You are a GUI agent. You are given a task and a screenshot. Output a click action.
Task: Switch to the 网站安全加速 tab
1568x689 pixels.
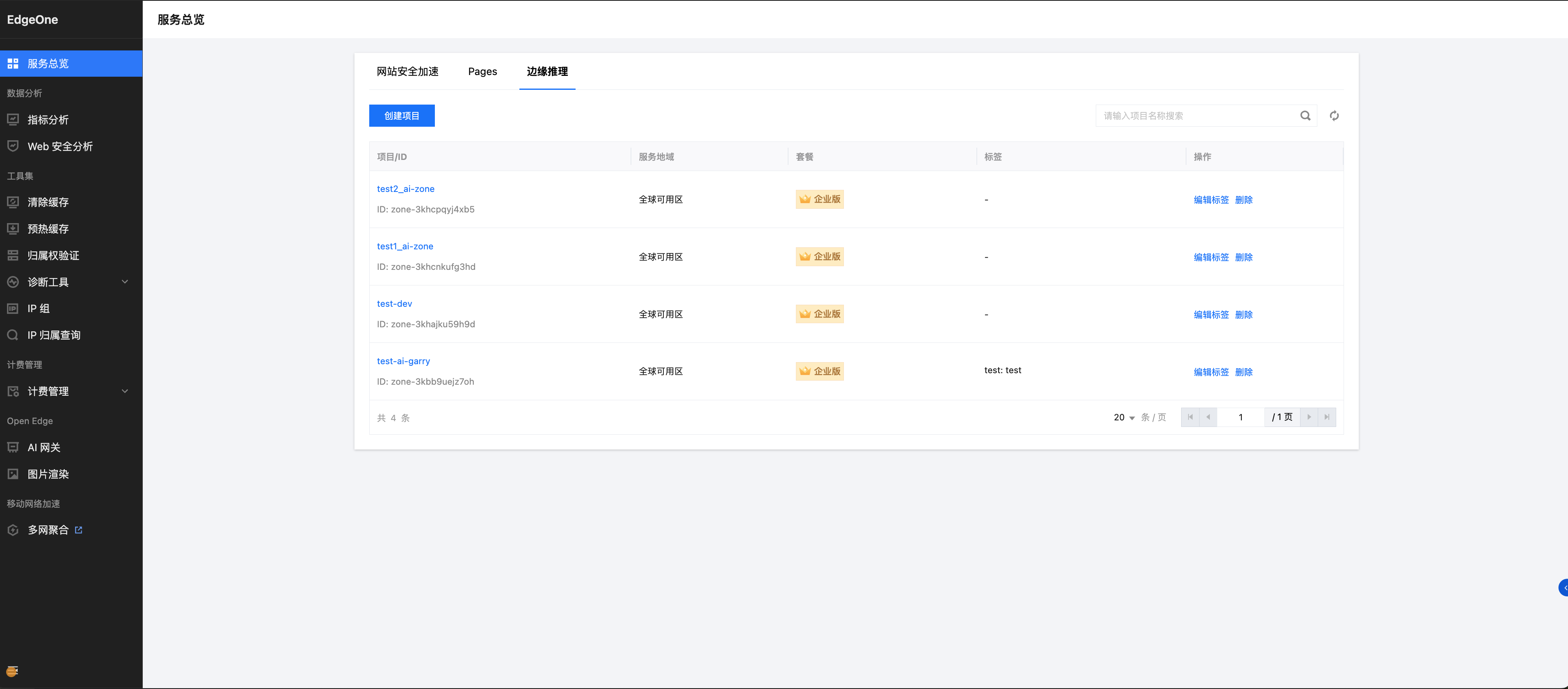pyautogui.click(x=407, y=72)
